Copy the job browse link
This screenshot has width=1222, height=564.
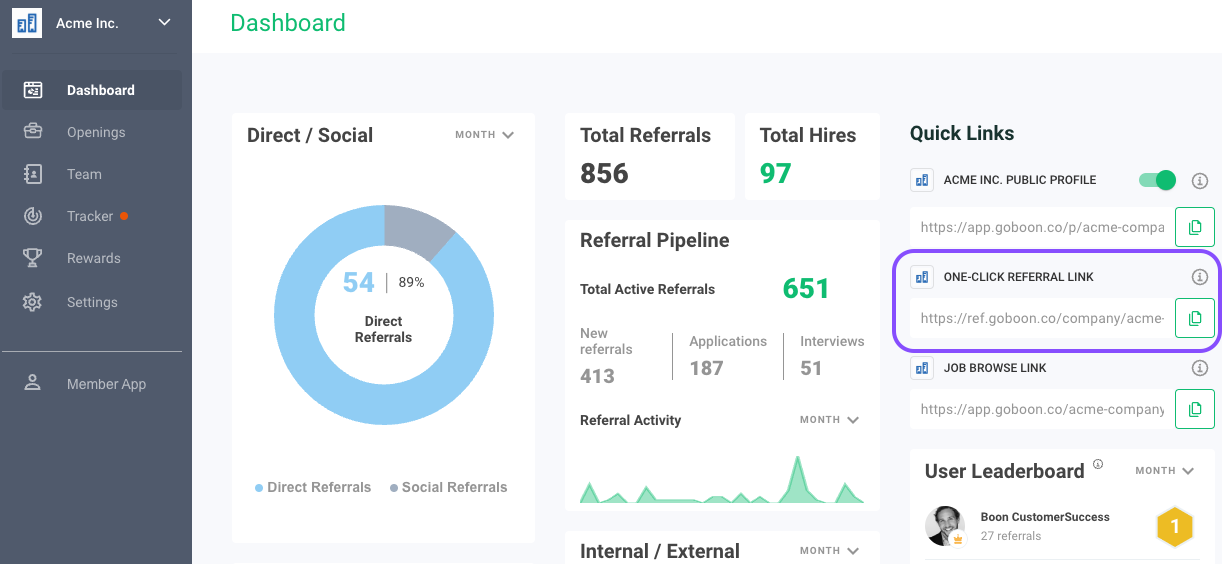point(1195,409)
